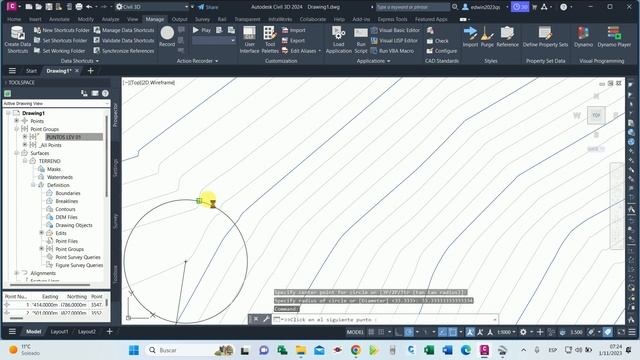
Task: Open Tool Palettes customization
Action: 270,40
